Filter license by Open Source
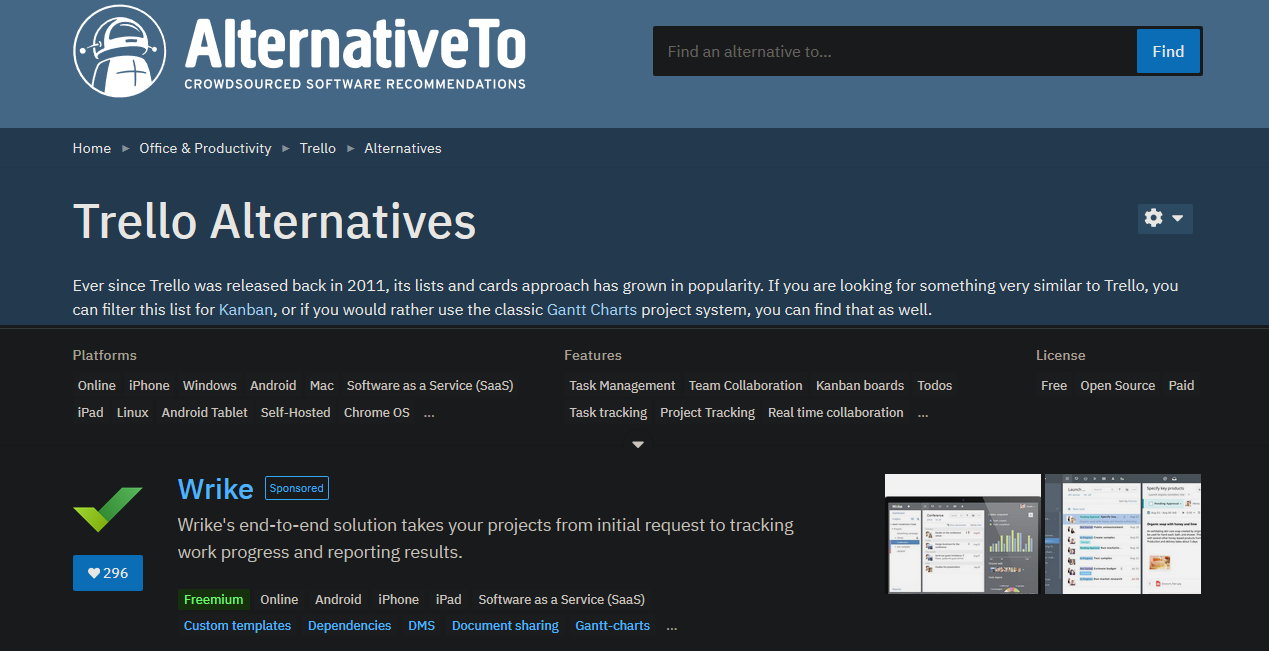This screenshot has height=651, width=1269. coord(1118,385)
